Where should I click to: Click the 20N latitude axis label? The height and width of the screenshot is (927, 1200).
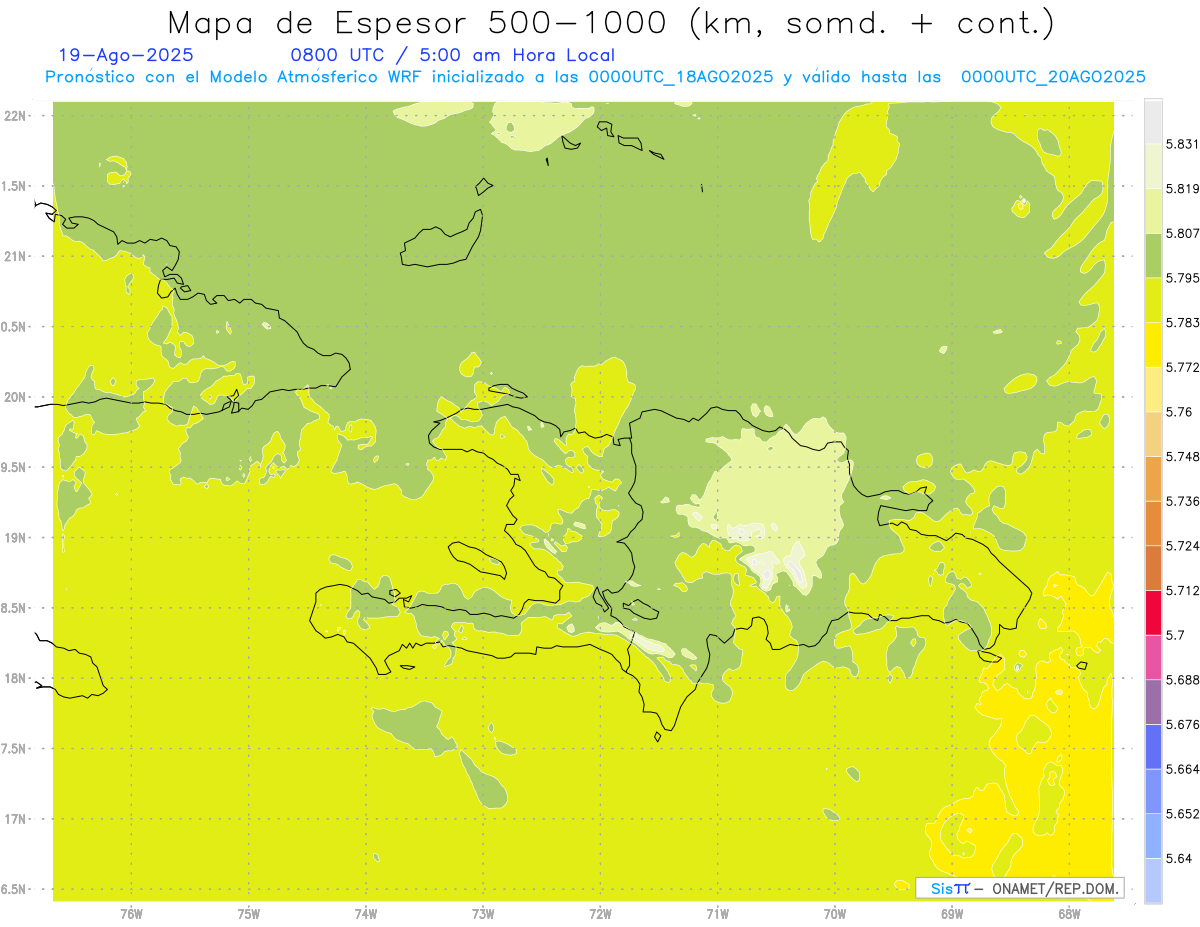(x=16, y=397)
